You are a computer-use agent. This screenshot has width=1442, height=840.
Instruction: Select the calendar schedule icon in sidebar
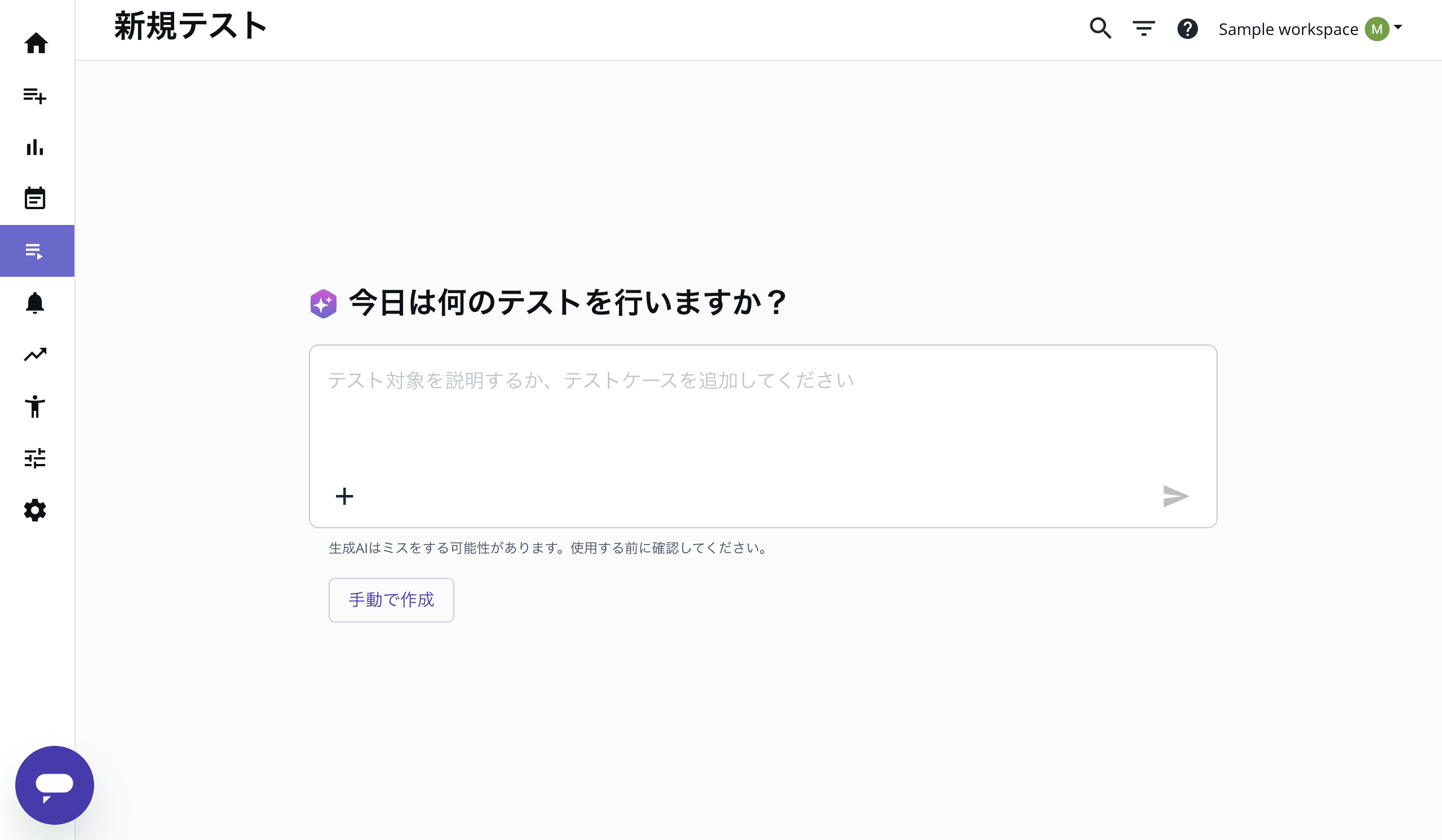pyautogui.click(x=36, y=199)
